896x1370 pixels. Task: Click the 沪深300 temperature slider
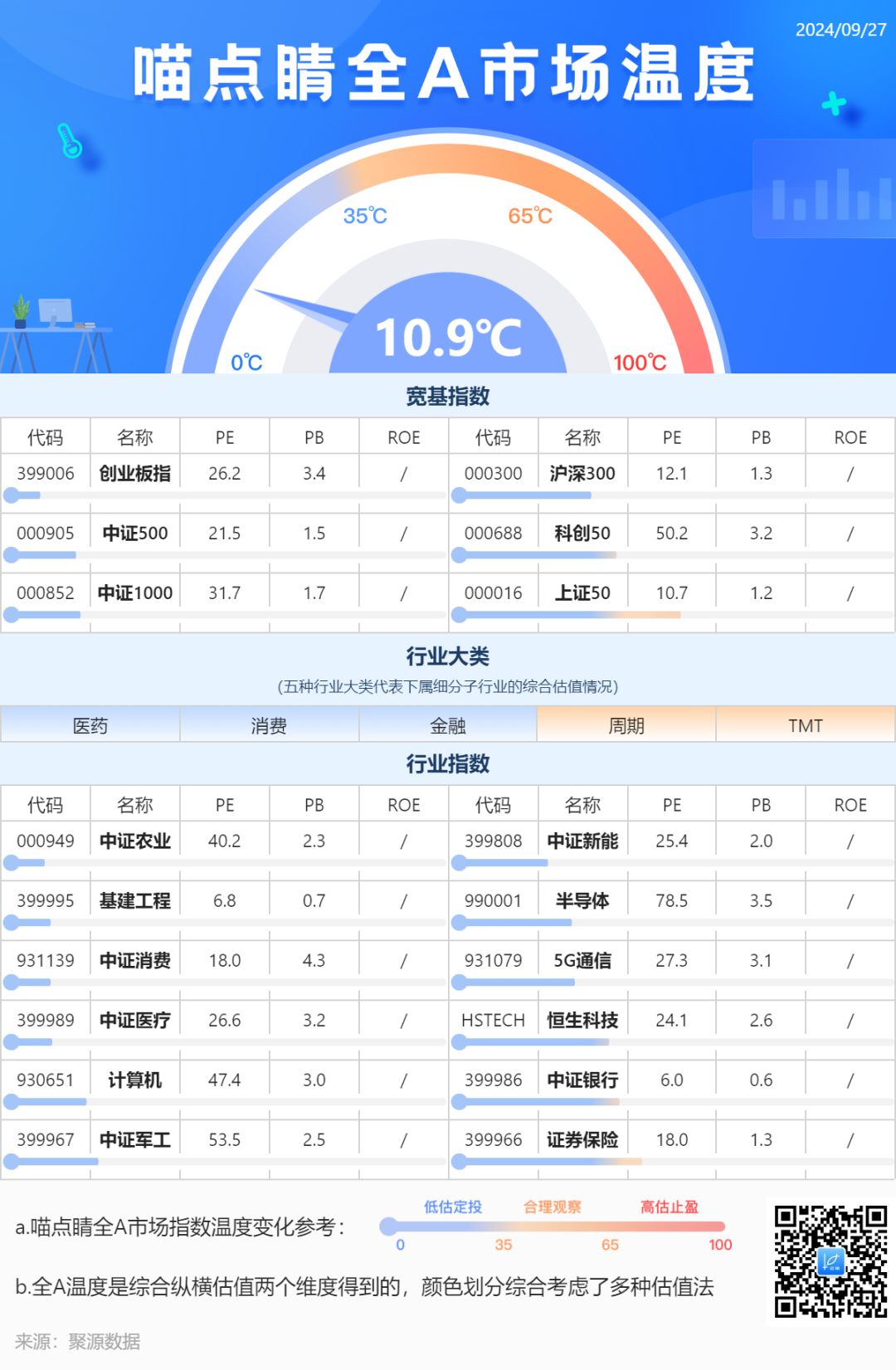click(672, 495)
